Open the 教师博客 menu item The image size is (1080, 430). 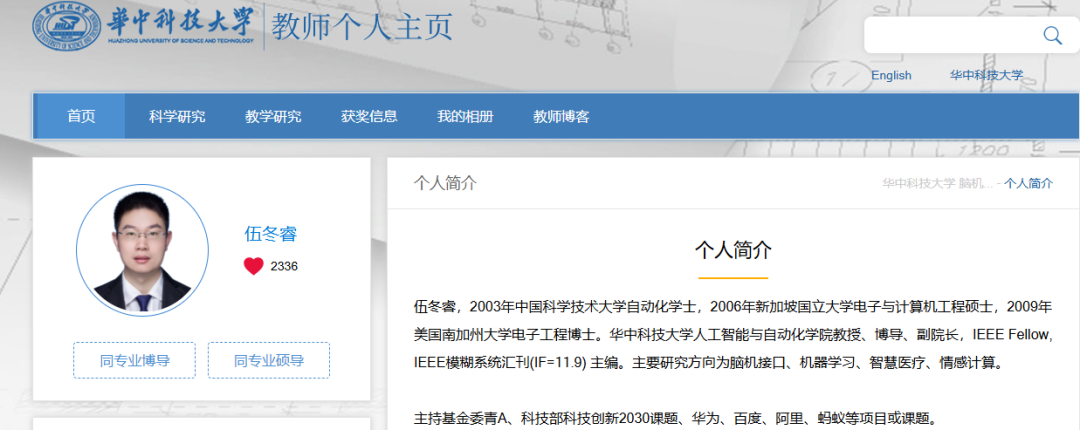(561, 116)
